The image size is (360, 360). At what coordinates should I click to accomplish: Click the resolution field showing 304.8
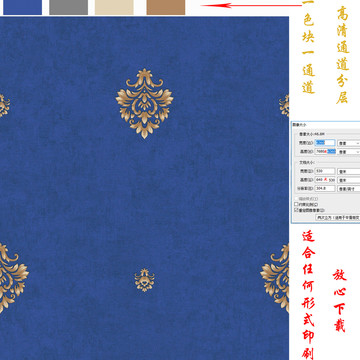[x=325, y=188]
